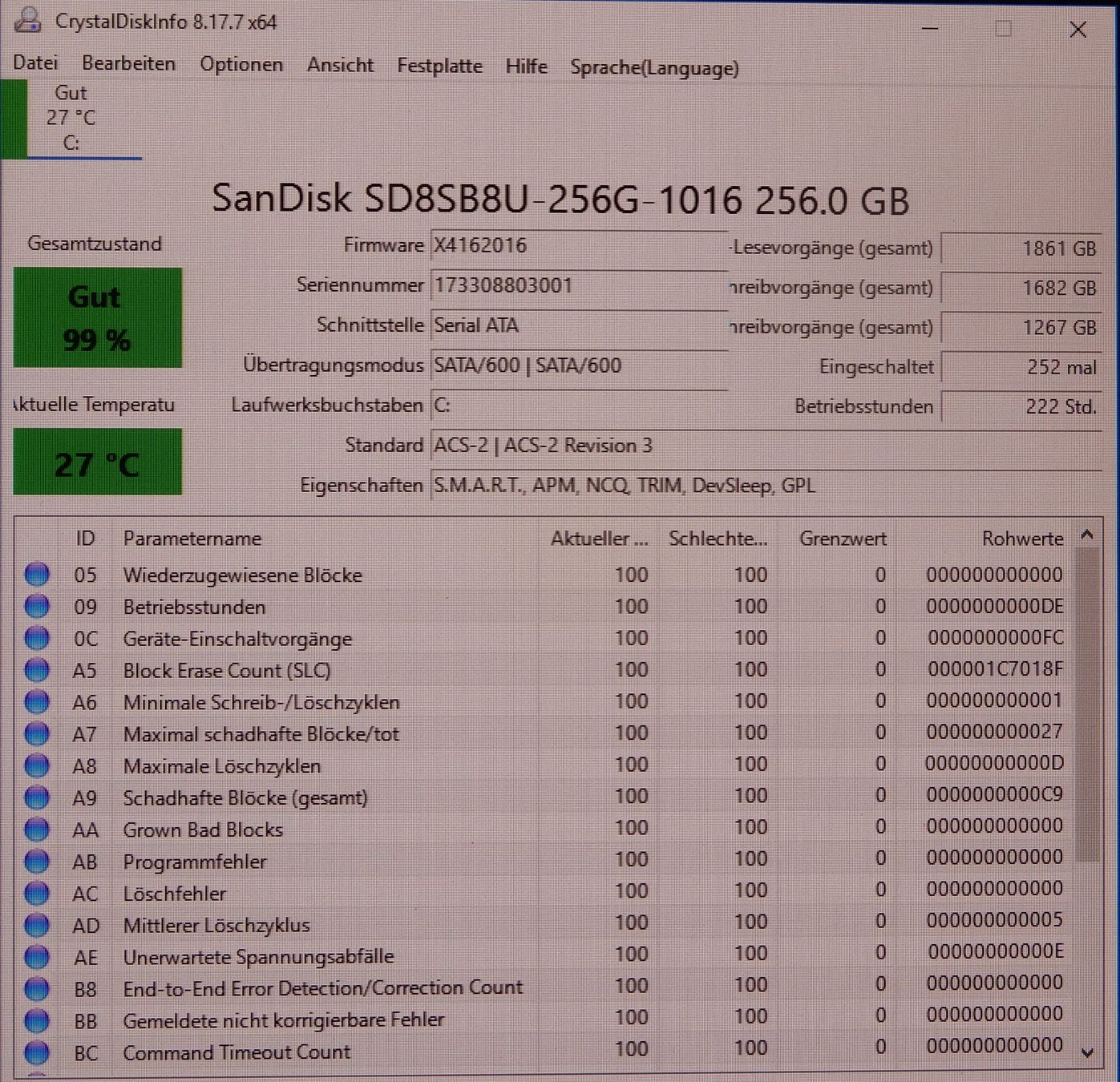Click the status orb for ID 09 Betriebsstunden
The width and height of the screenshot is (1120, 1082).
pos(37,607)
